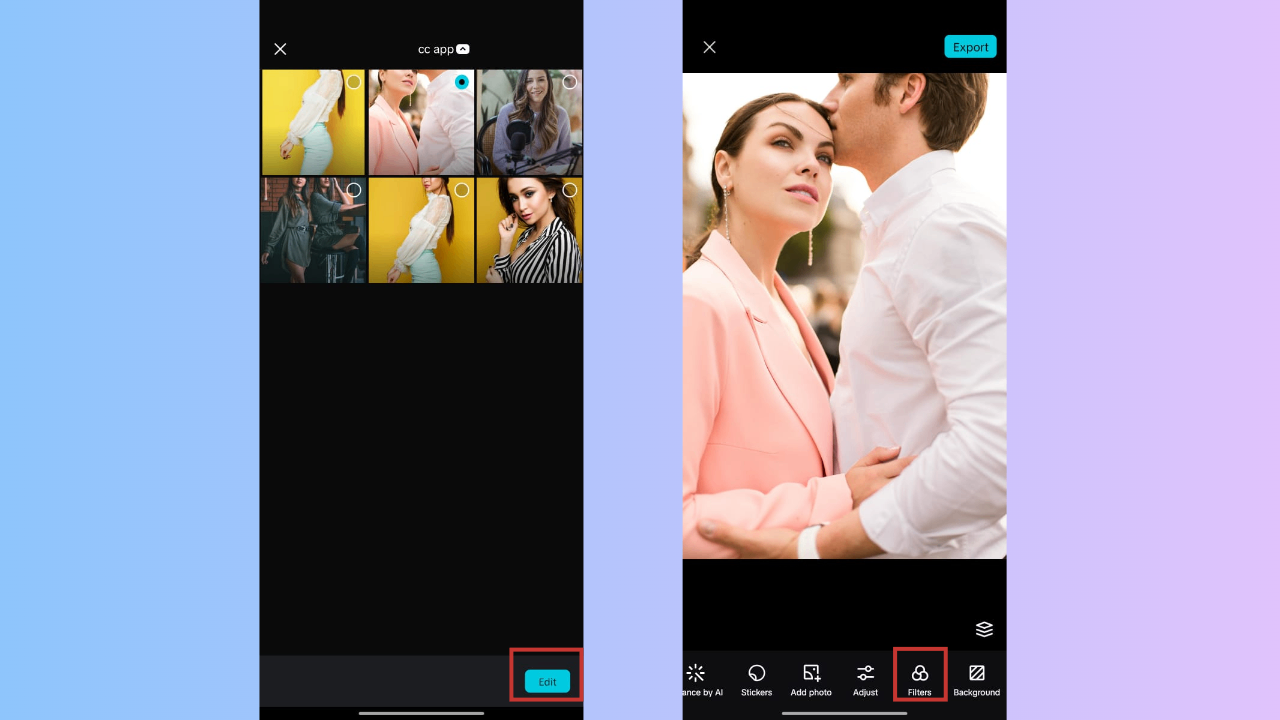This screenshot has width=1280, height=720.
Task: Open the two women by brick wall thumbnail
Action: click(x=313, y=230)
